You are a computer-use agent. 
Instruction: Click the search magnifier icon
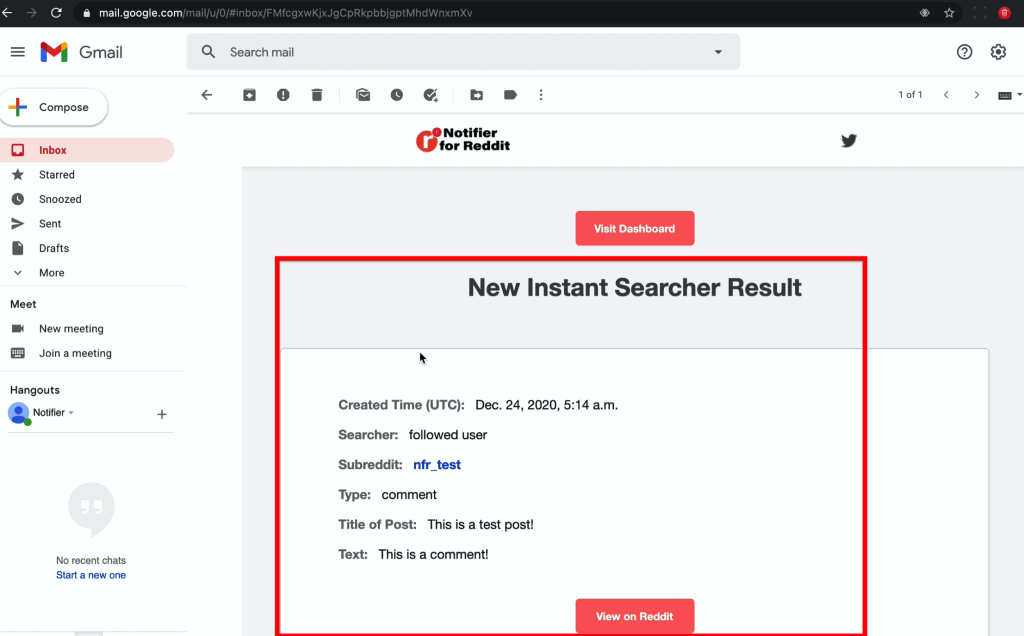pyautogui.click(x=208, y=52)
